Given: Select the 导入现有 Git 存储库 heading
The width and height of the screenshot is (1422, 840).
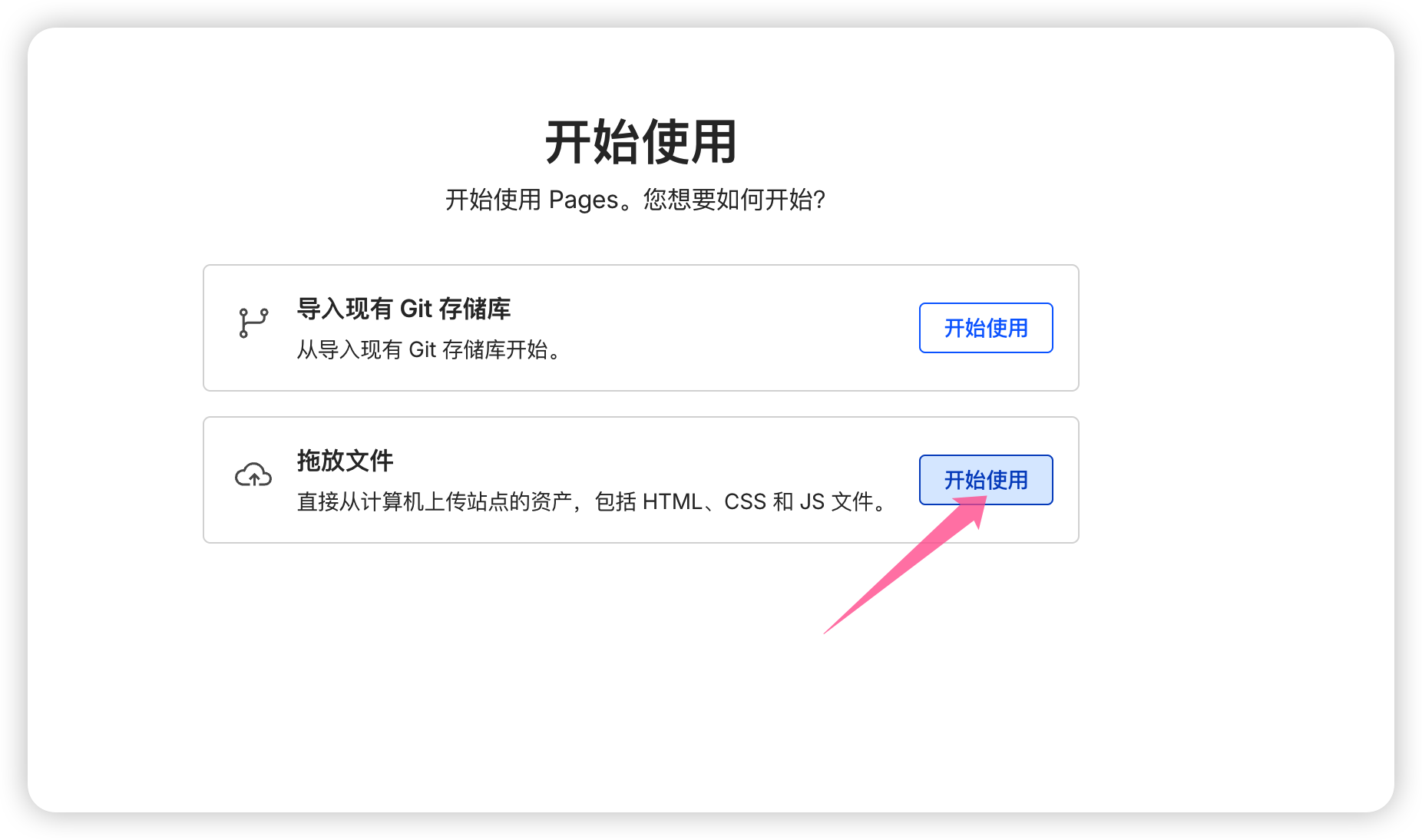Looking at the screenshot, I should coord(404,309).
